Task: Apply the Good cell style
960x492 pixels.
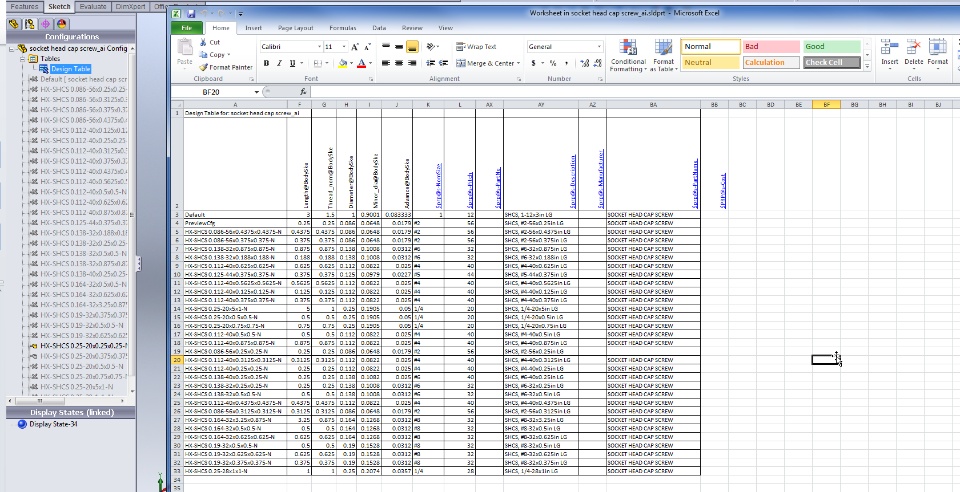Action: click(832, 47)
